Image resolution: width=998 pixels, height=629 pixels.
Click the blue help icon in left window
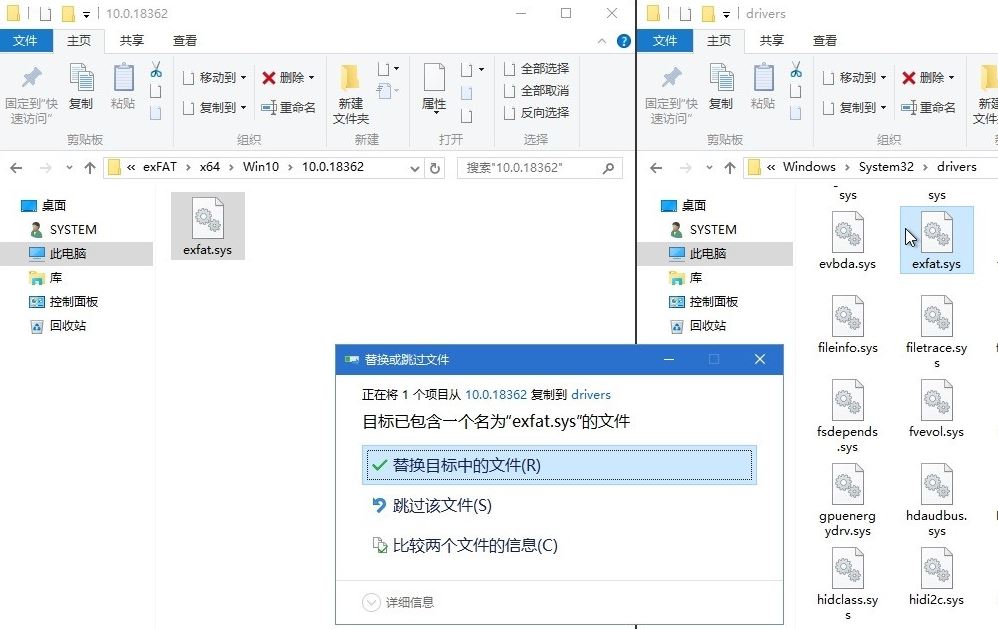[624, 41]
